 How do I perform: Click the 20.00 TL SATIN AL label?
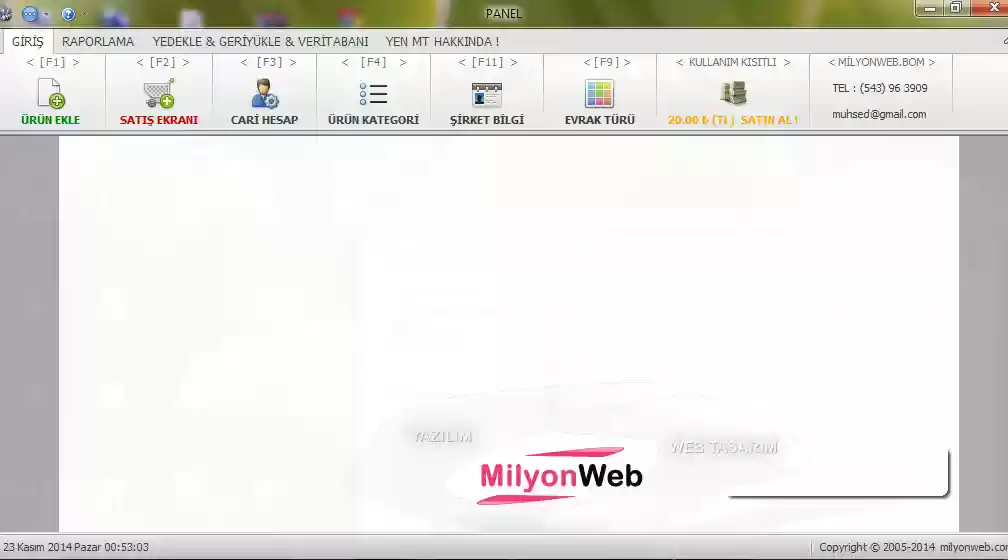(733, 120)
